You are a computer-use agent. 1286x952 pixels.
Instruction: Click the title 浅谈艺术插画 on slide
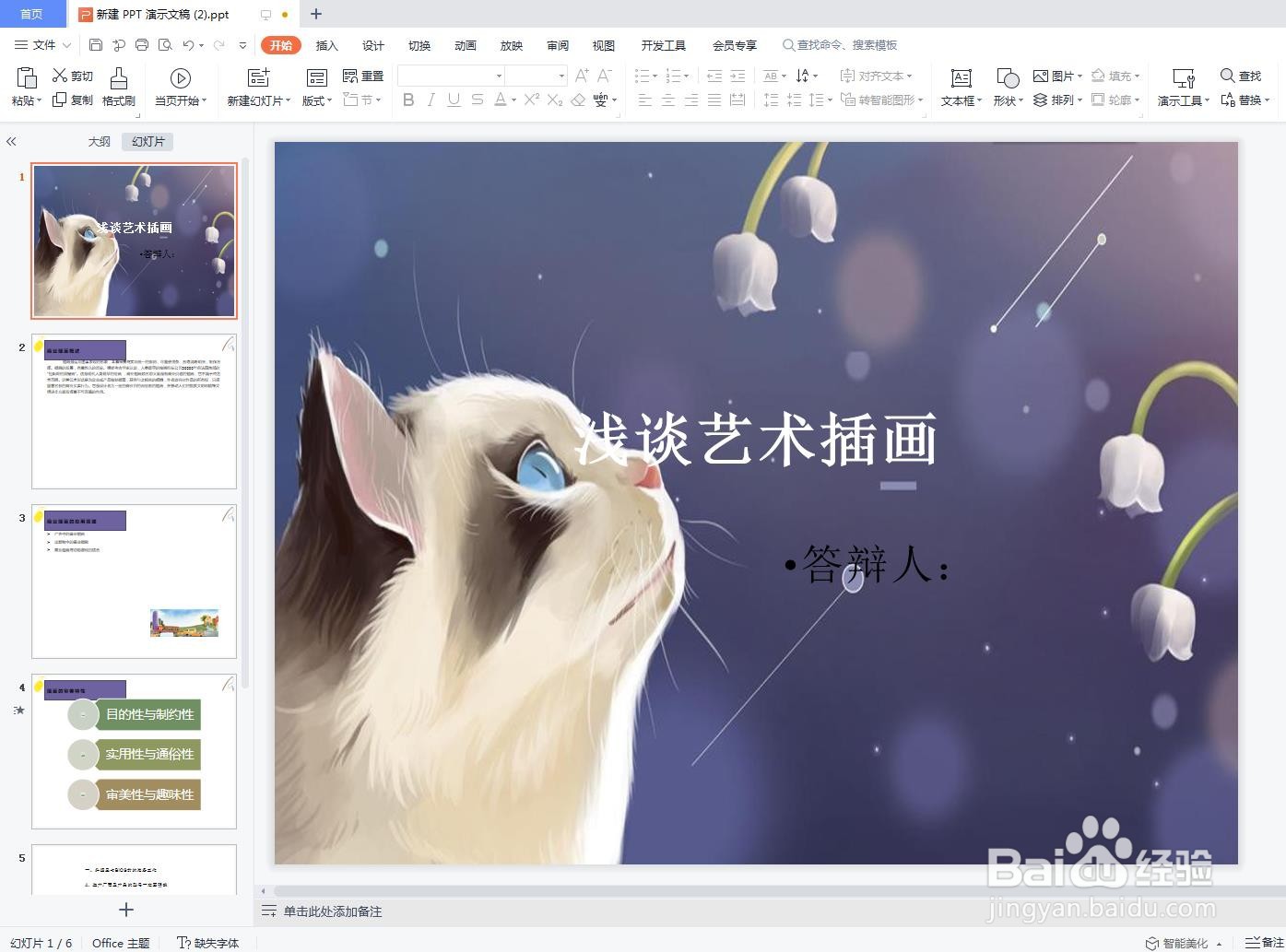coord(756,440)
